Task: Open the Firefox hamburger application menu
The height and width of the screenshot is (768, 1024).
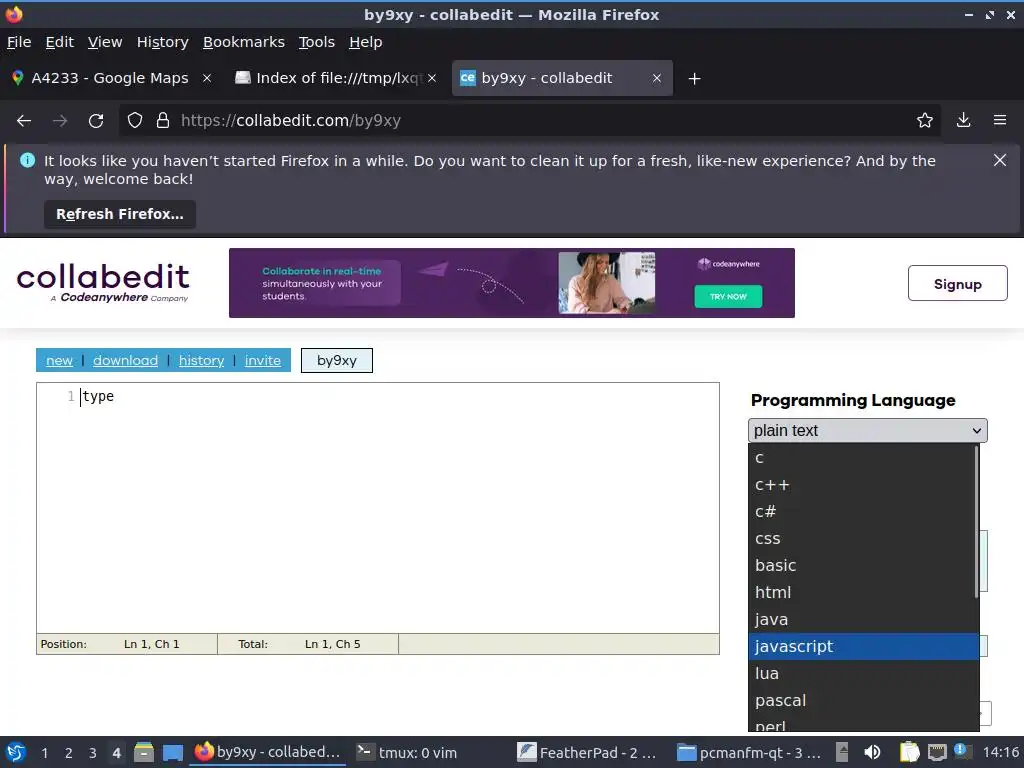Action: pos(1000,120)
